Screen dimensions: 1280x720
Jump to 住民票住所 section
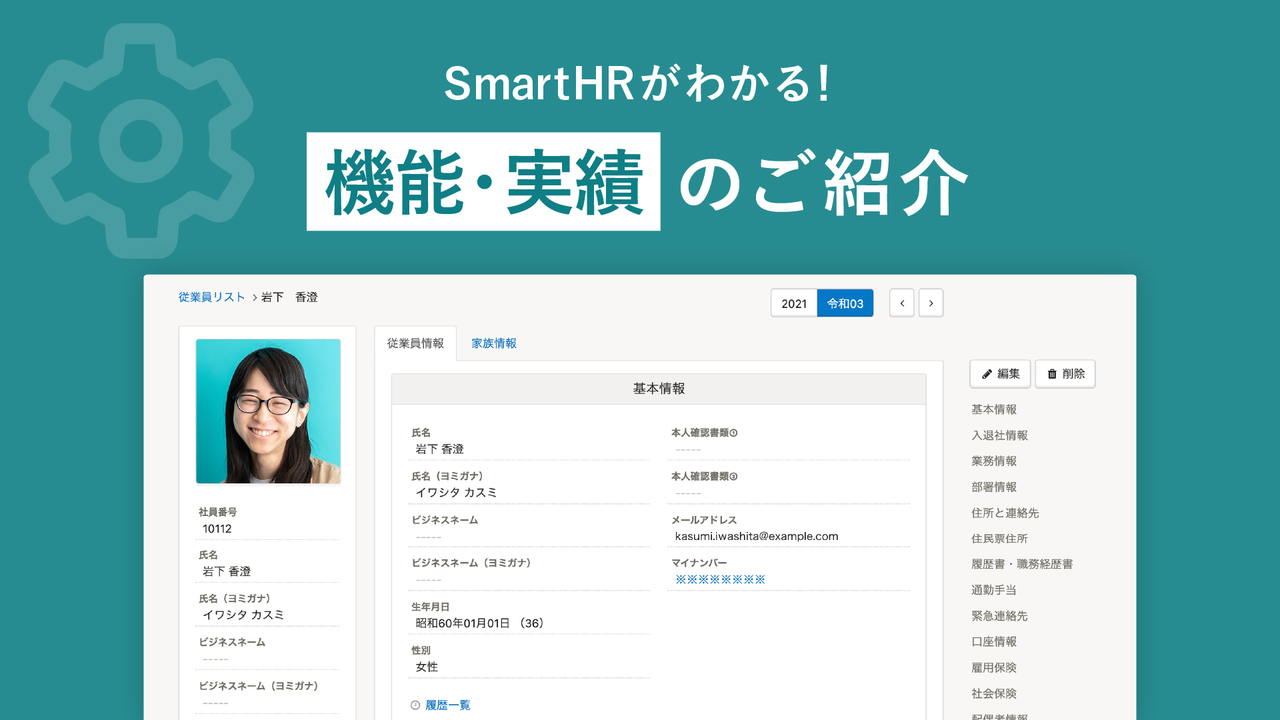pyautogui.click(x=1000, y=539)
